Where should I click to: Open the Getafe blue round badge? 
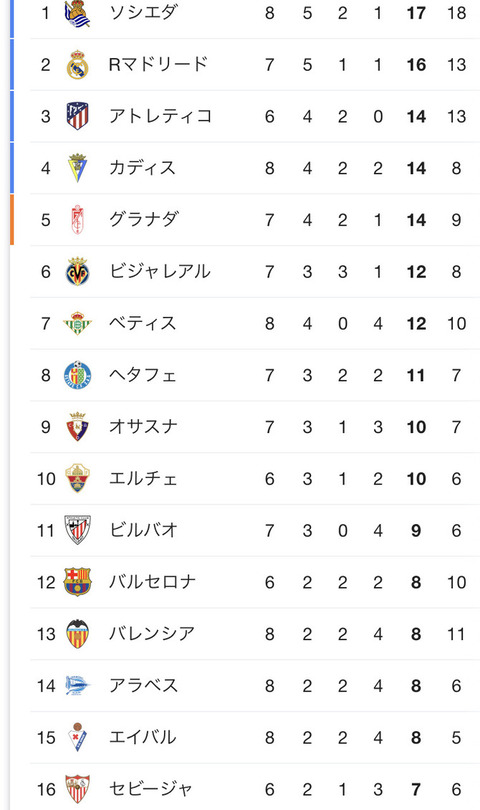(x=78, y=375)
